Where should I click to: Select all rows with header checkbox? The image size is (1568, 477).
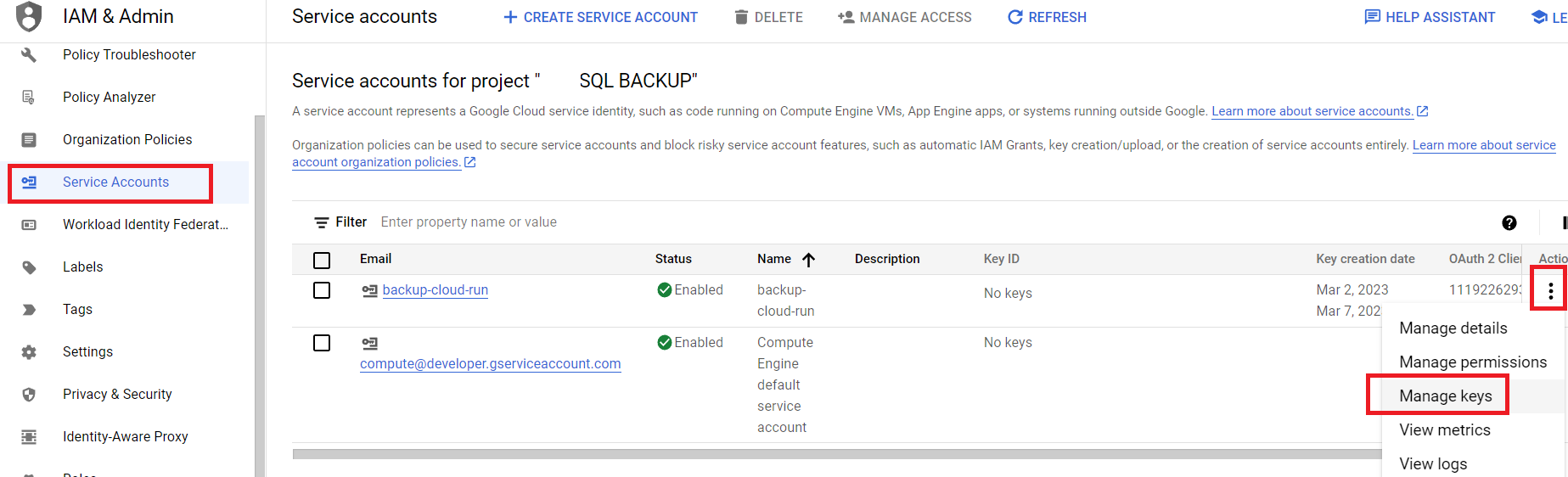coord(322,261)
